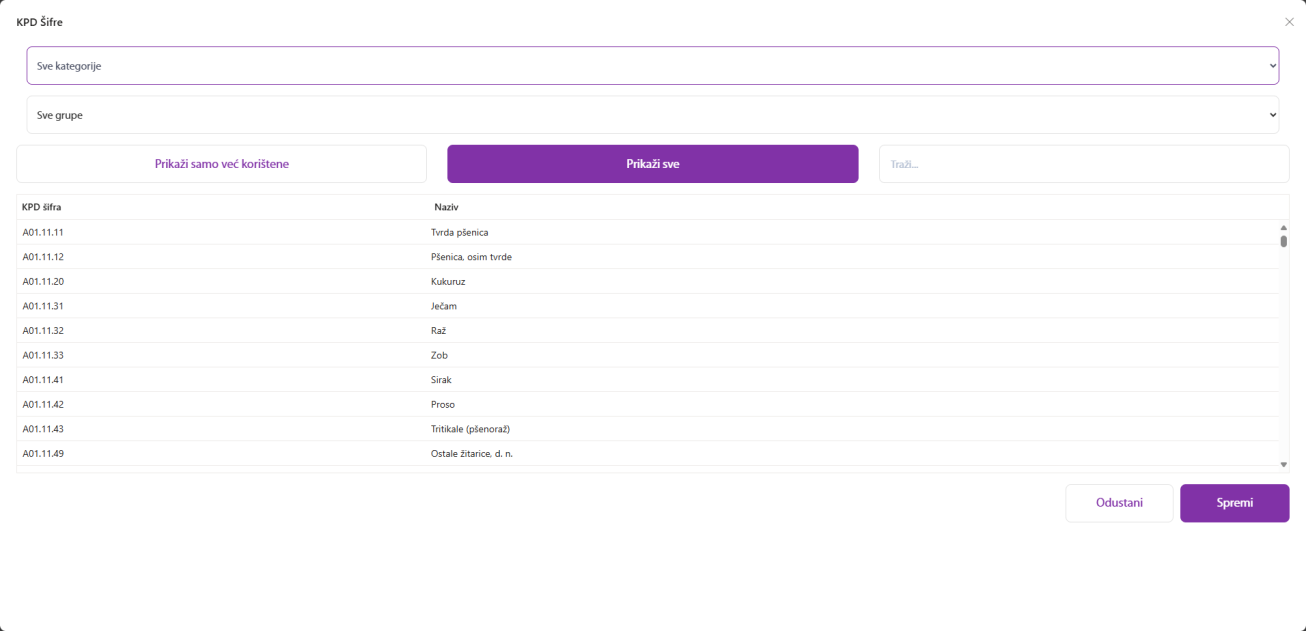Click the Spremi save button
This screenshot has width=1306, height=631.
1234,503
